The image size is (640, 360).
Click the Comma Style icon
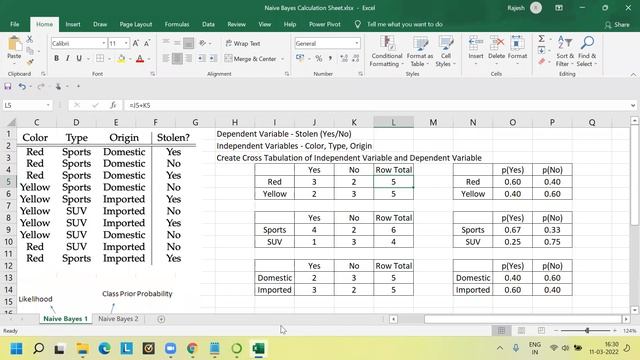tap(330, 59)
